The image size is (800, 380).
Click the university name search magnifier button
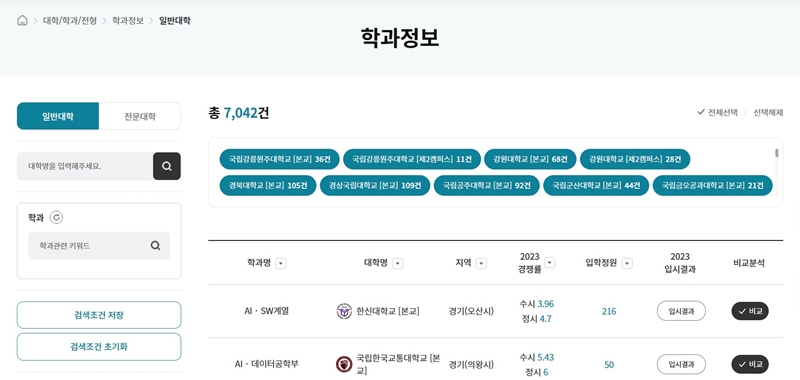[167, 166]
